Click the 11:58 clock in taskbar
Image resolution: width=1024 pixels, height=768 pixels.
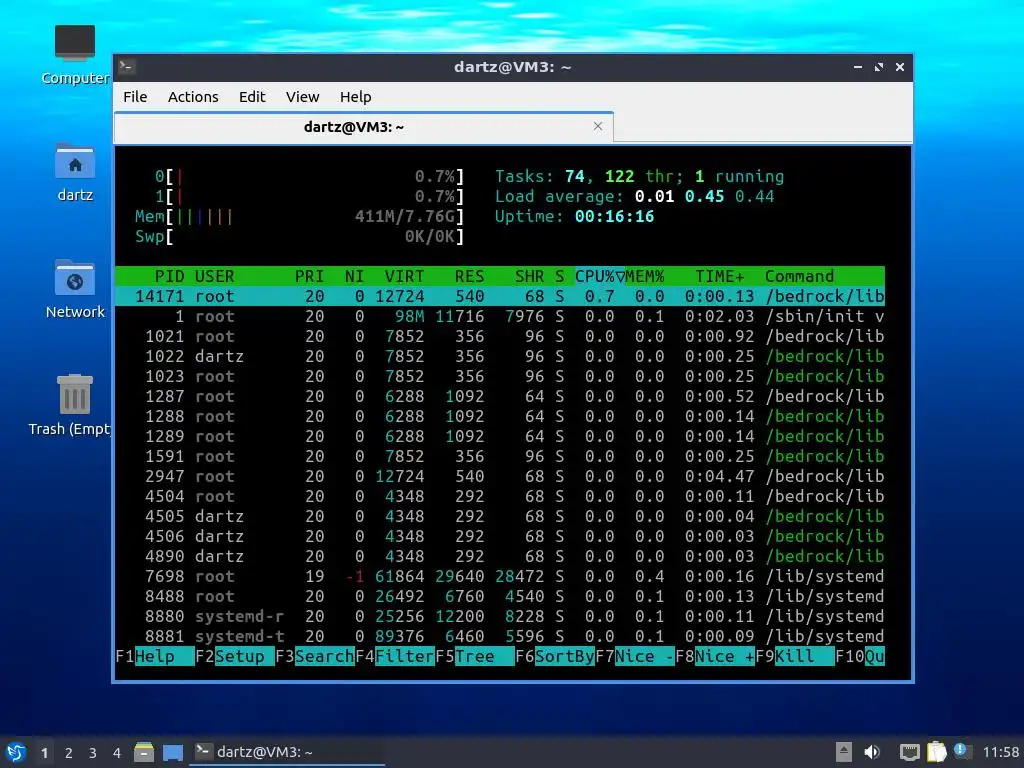pyautogui.click(x=1000, y=752)
